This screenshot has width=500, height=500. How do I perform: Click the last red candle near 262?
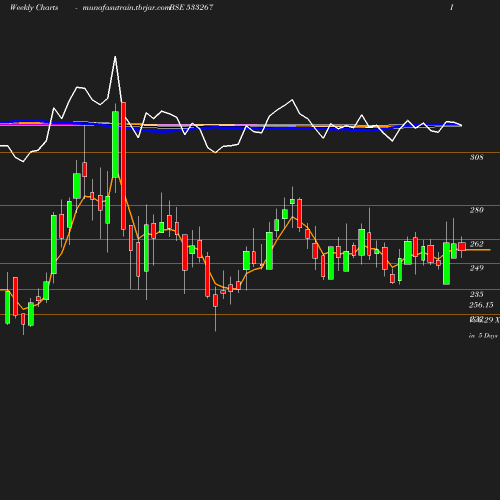(462, 246)
